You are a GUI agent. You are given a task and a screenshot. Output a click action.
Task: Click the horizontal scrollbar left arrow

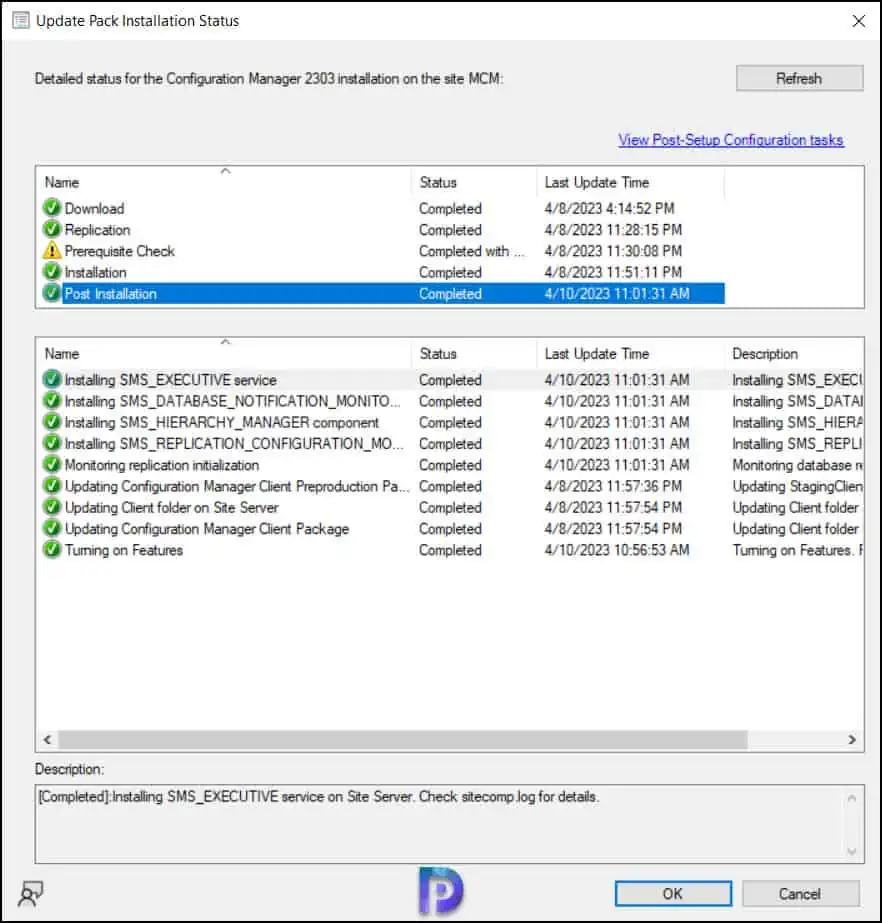pyautogui.click(x=48, y=739)
